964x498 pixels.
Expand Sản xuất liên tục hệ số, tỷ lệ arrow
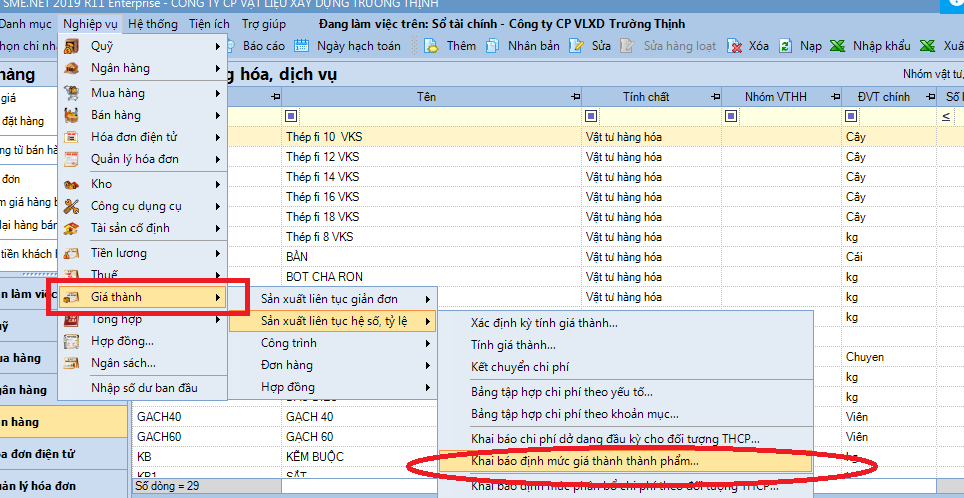(428, 321)
